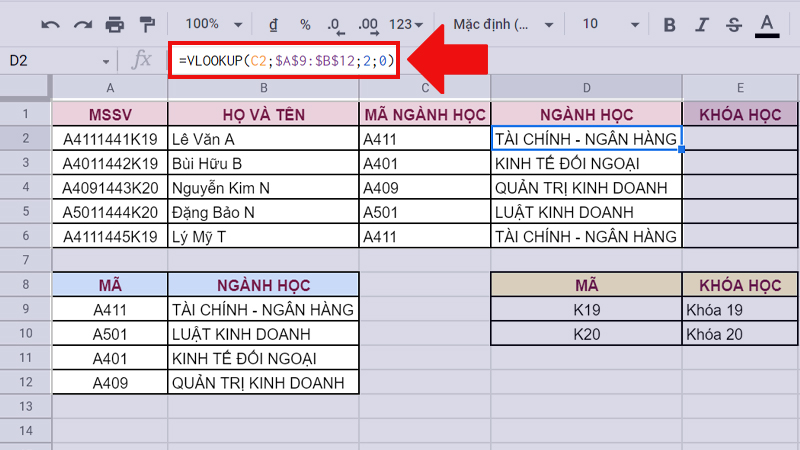Open the font size 10 dropdown

point(603,24)
